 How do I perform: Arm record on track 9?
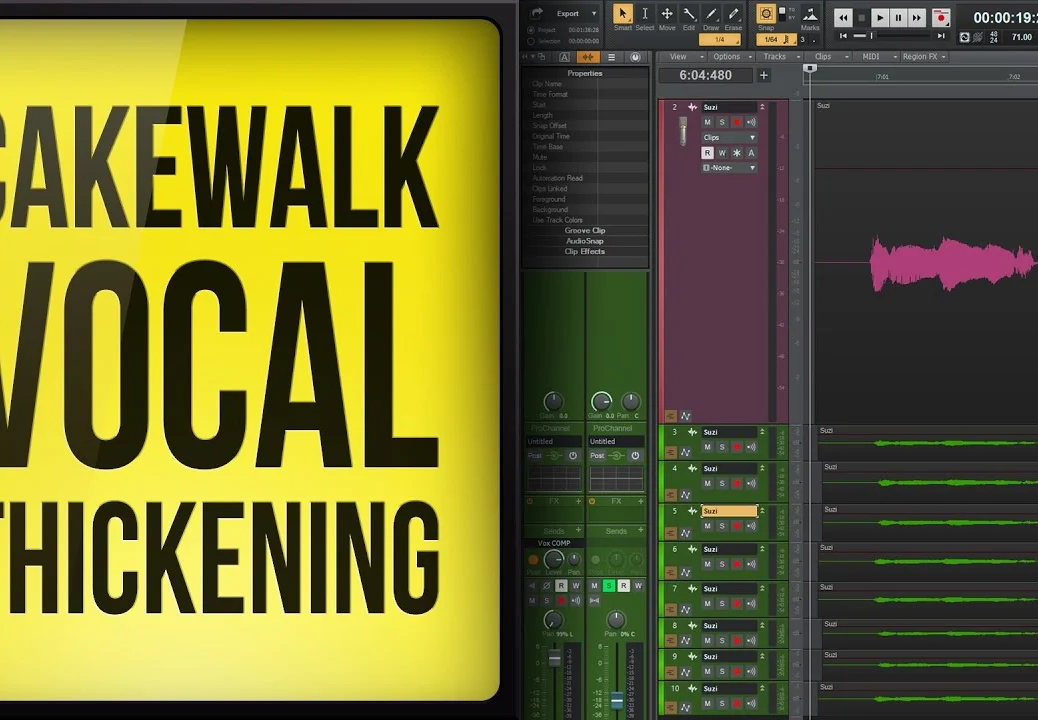[736, 672]
